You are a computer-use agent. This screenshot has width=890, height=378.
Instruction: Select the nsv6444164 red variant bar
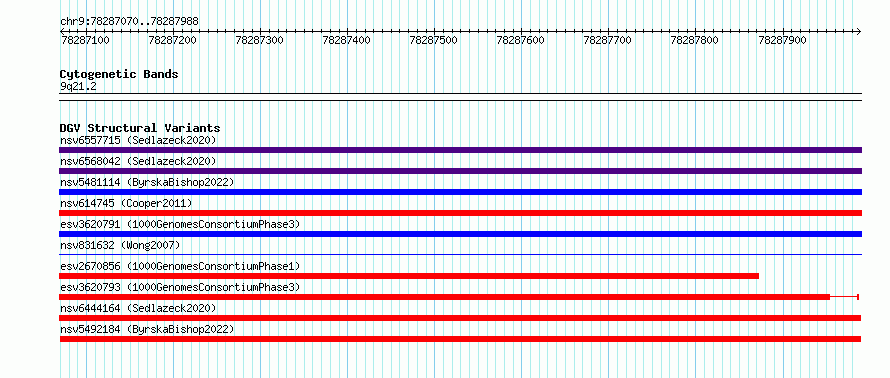460,318
